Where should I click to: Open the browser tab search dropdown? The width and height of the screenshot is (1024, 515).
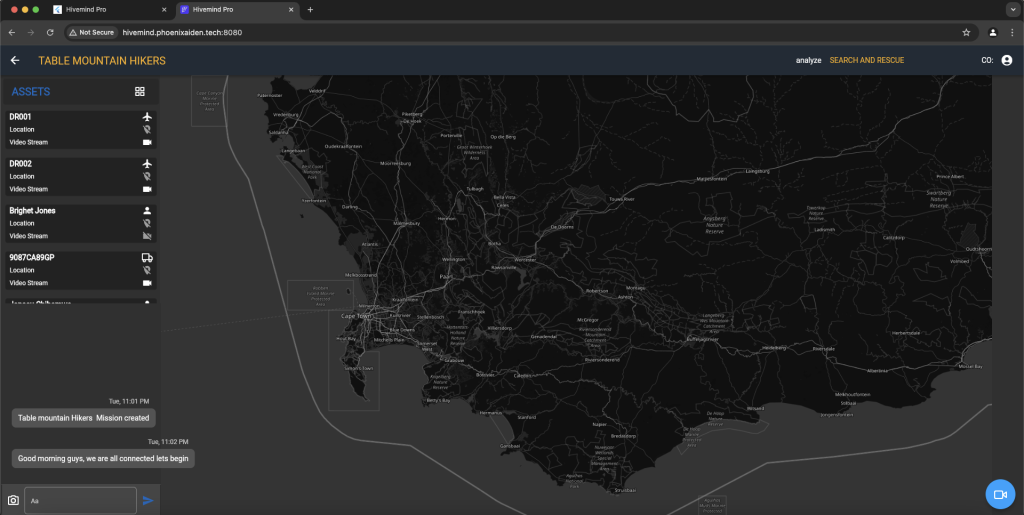pos(1011,9)
